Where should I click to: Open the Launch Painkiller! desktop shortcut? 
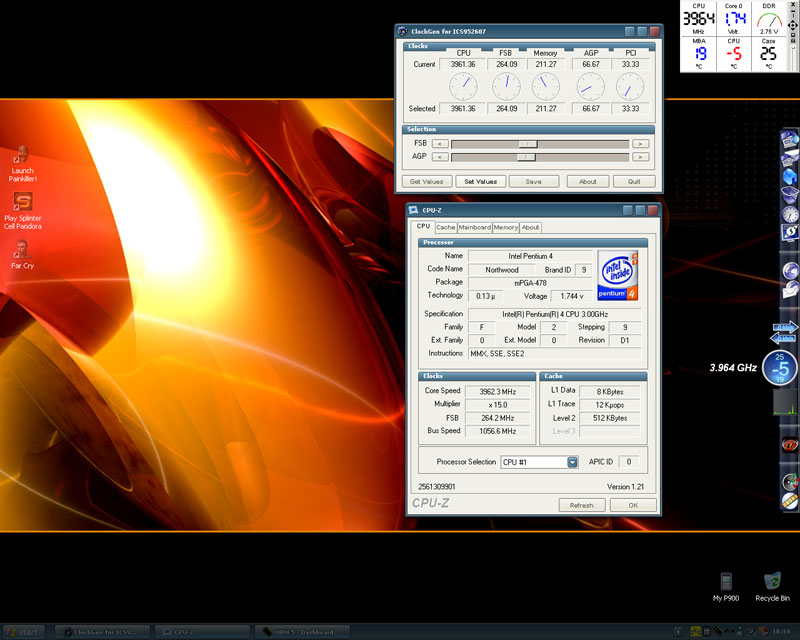22,164
